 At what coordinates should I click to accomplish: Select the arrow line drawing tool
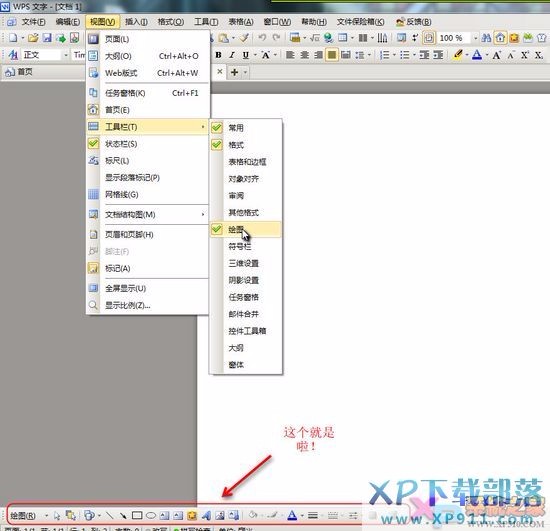coord(123,515)
